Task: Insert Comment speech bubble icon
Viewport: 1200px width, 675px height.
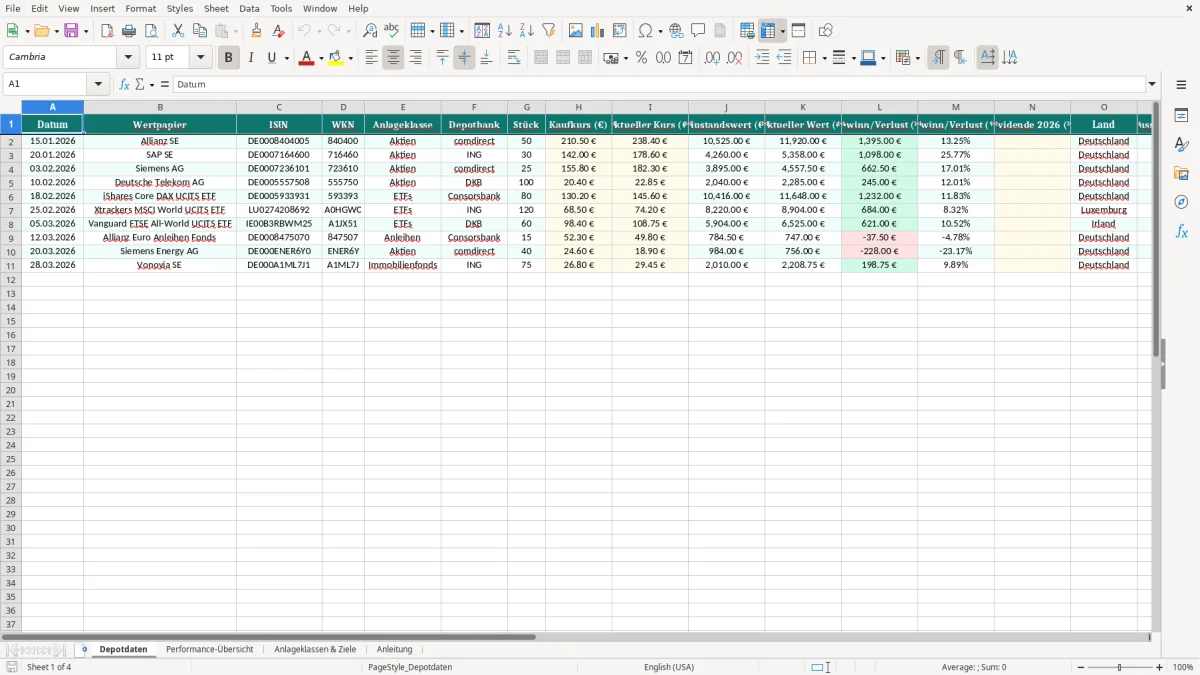Action: 698,31
